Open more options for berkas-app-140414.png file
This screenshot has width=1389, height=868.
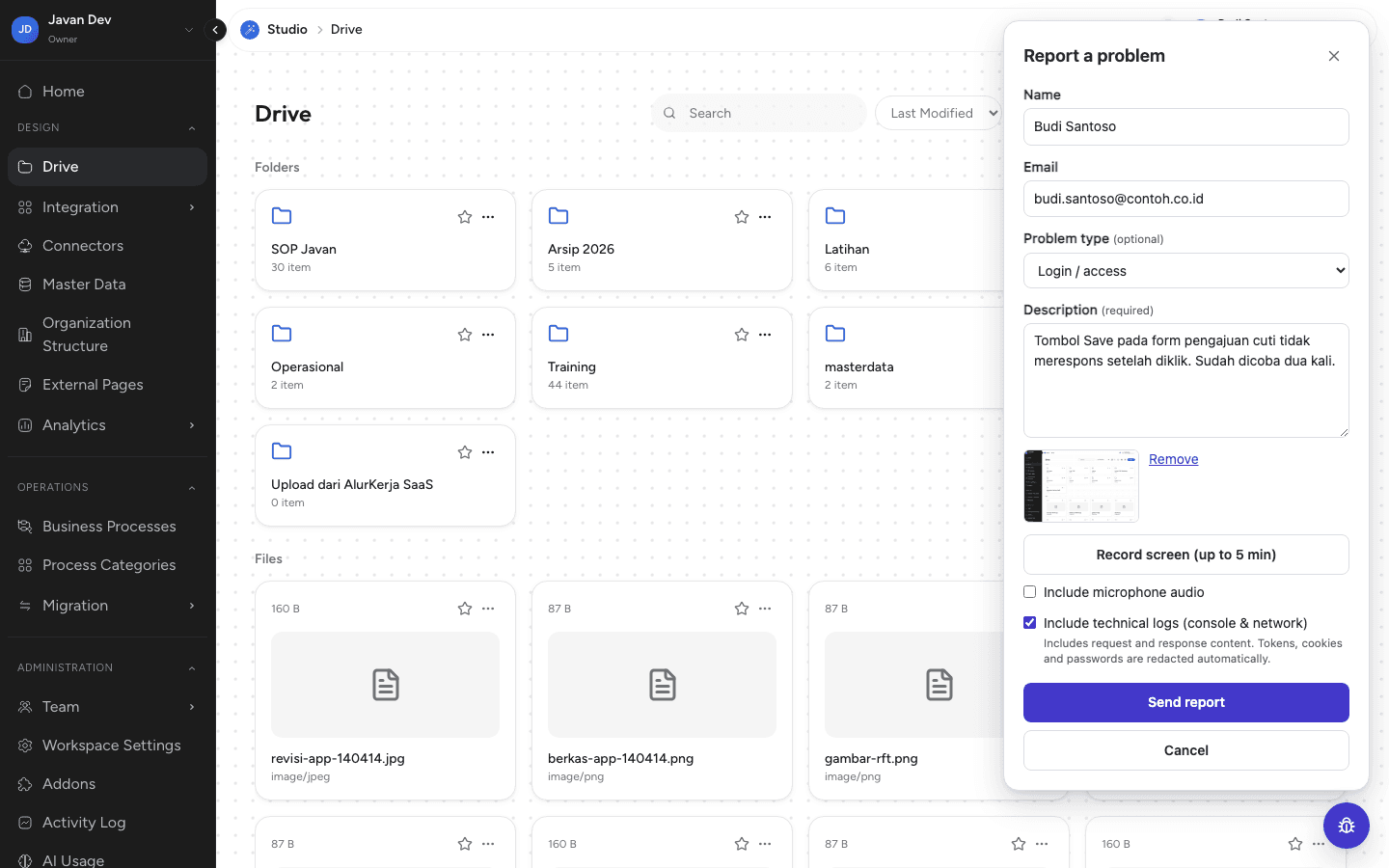(765, 609)
